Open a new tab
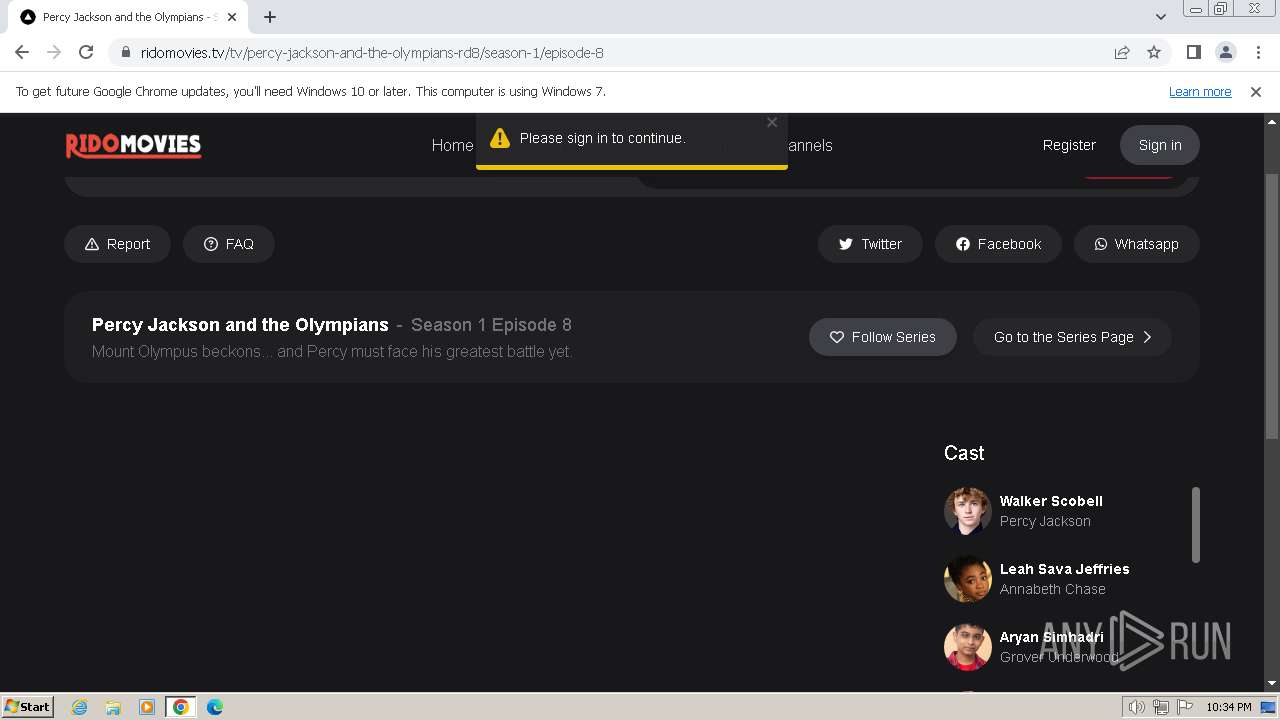Image resolution: width=1280 pixels, height=720 pixels. click(270, 17)
